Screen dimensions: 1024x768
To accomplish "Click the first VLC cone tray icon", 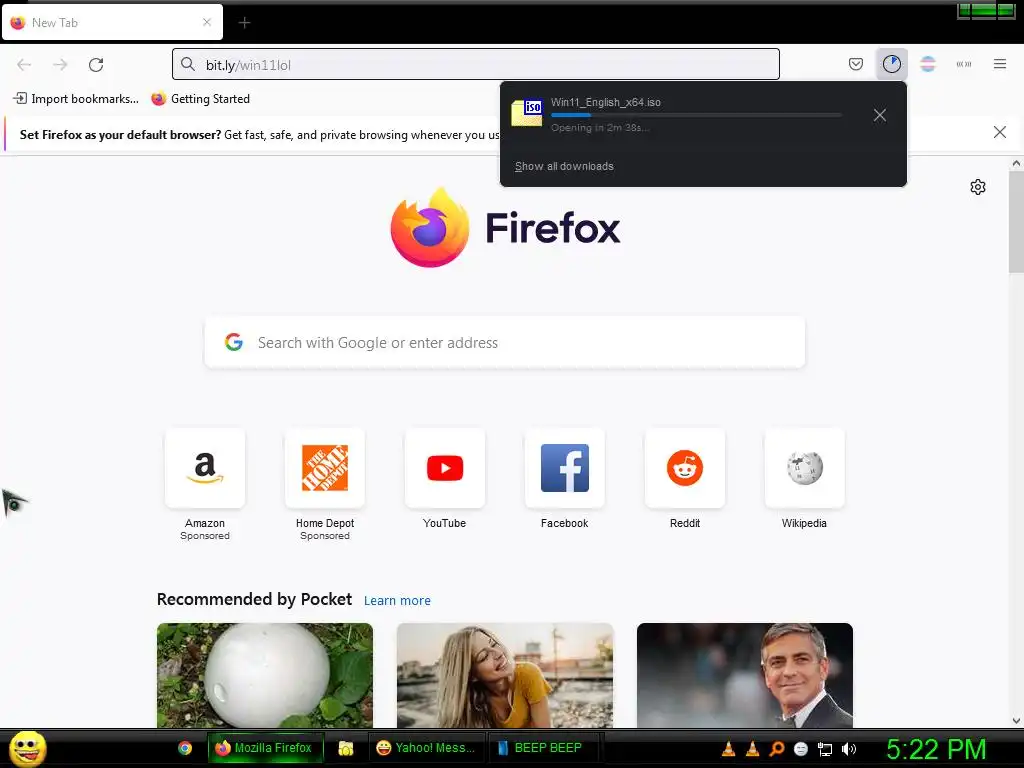I will [x=728, y=749].
